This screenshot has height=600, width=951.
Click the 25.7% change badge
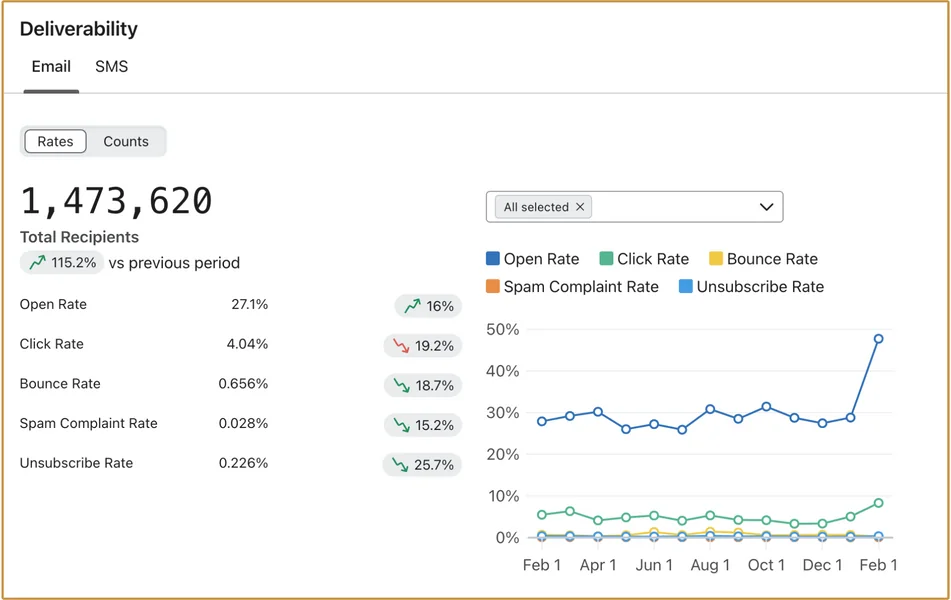pyautogui.click(x=422, y=465)
